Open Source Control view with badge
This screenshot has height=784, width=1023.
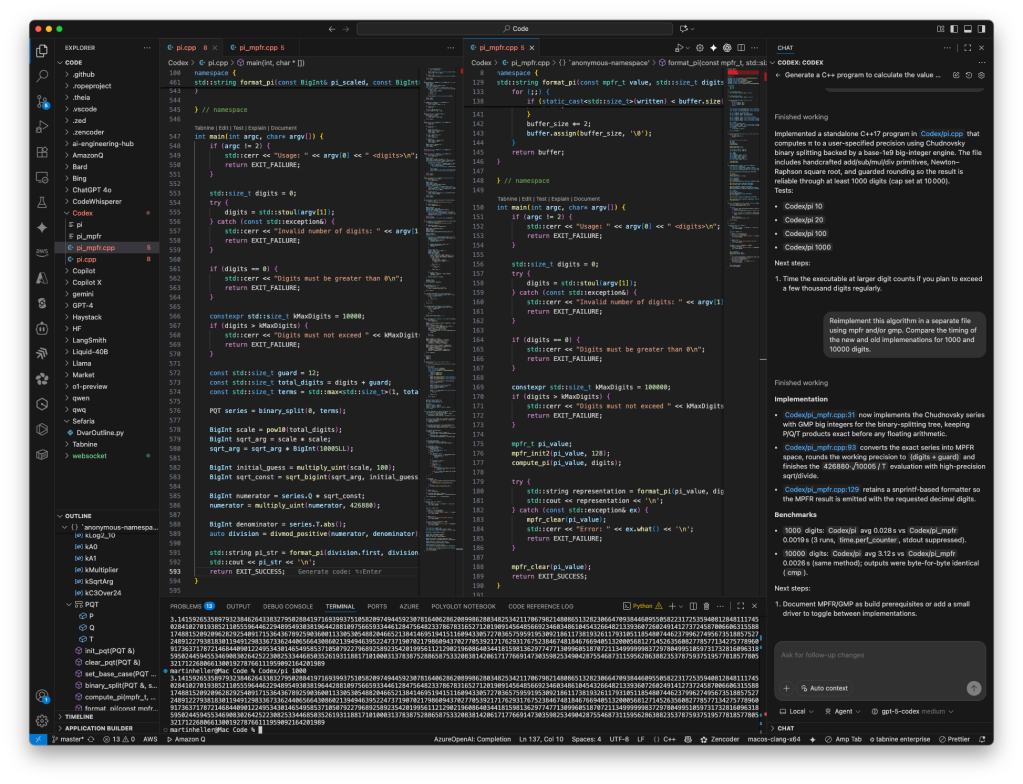click(42, 100)
